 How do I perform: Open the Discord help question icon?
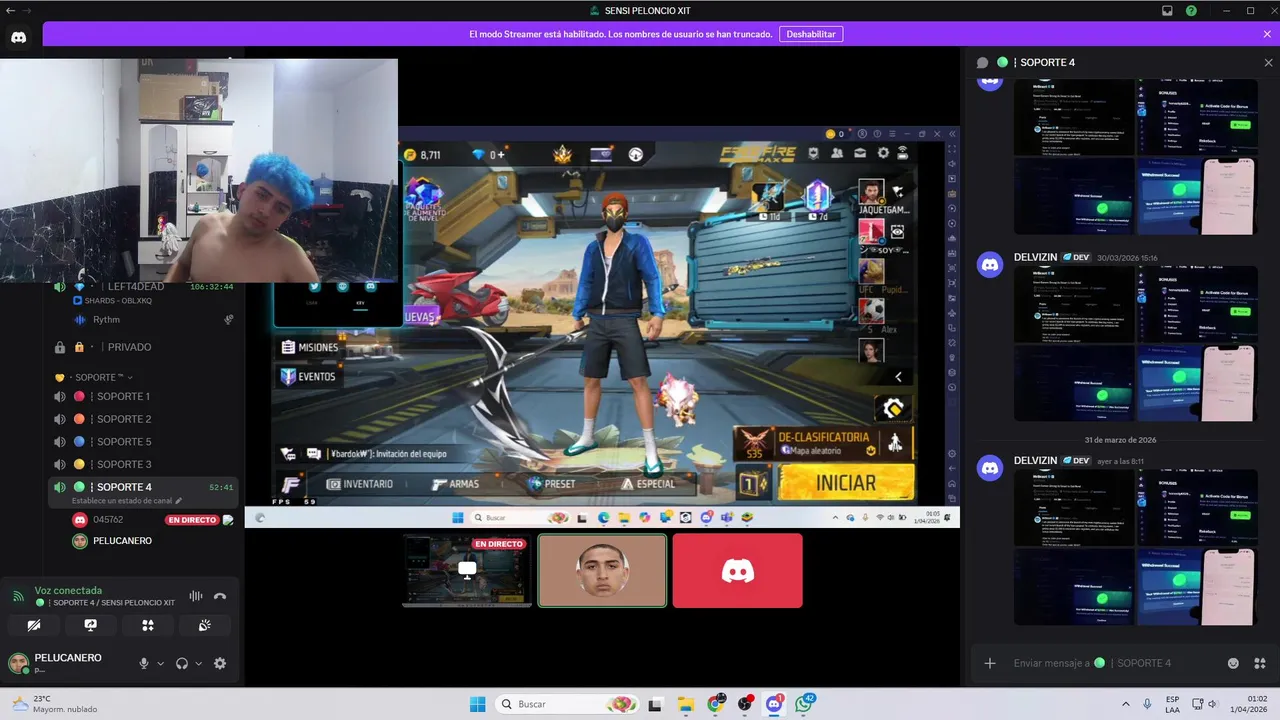1191,10
